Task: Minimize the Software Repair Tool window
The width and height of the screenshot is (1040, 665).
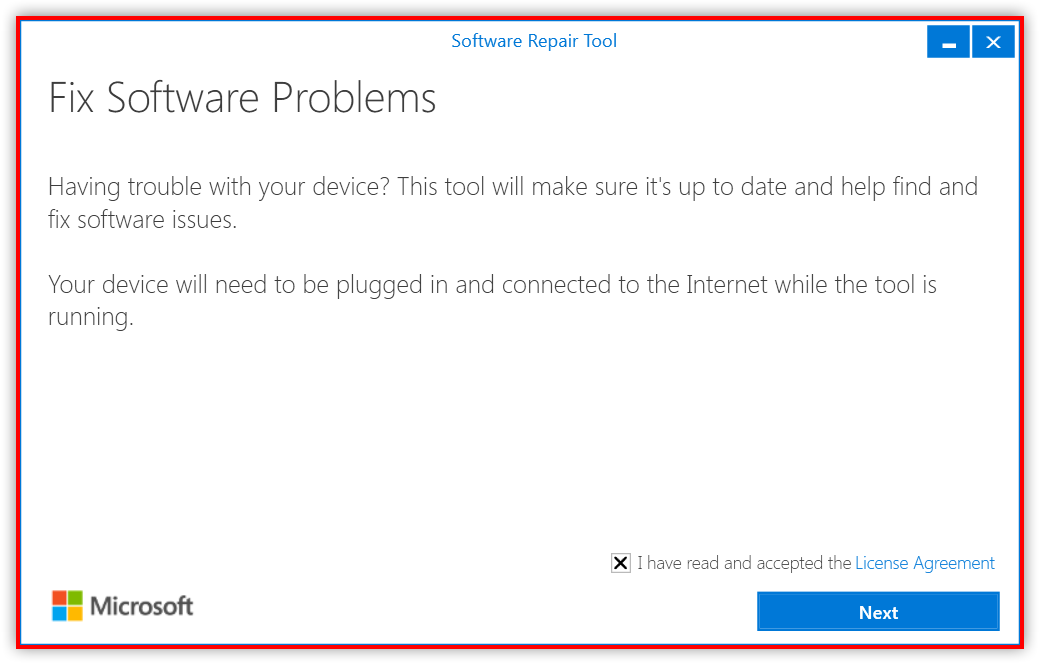Action: [948, 42]
